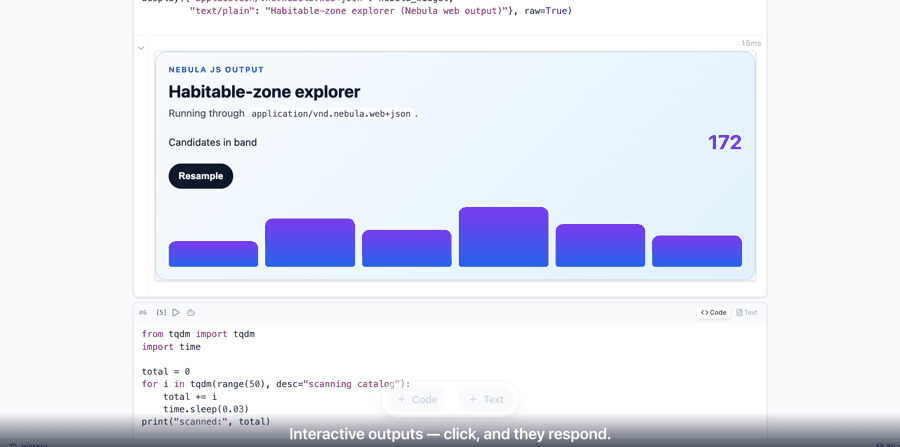Click the 'Candidates in band' label
Viewport: 900px width, 447px height.
(x=213, y=142)
